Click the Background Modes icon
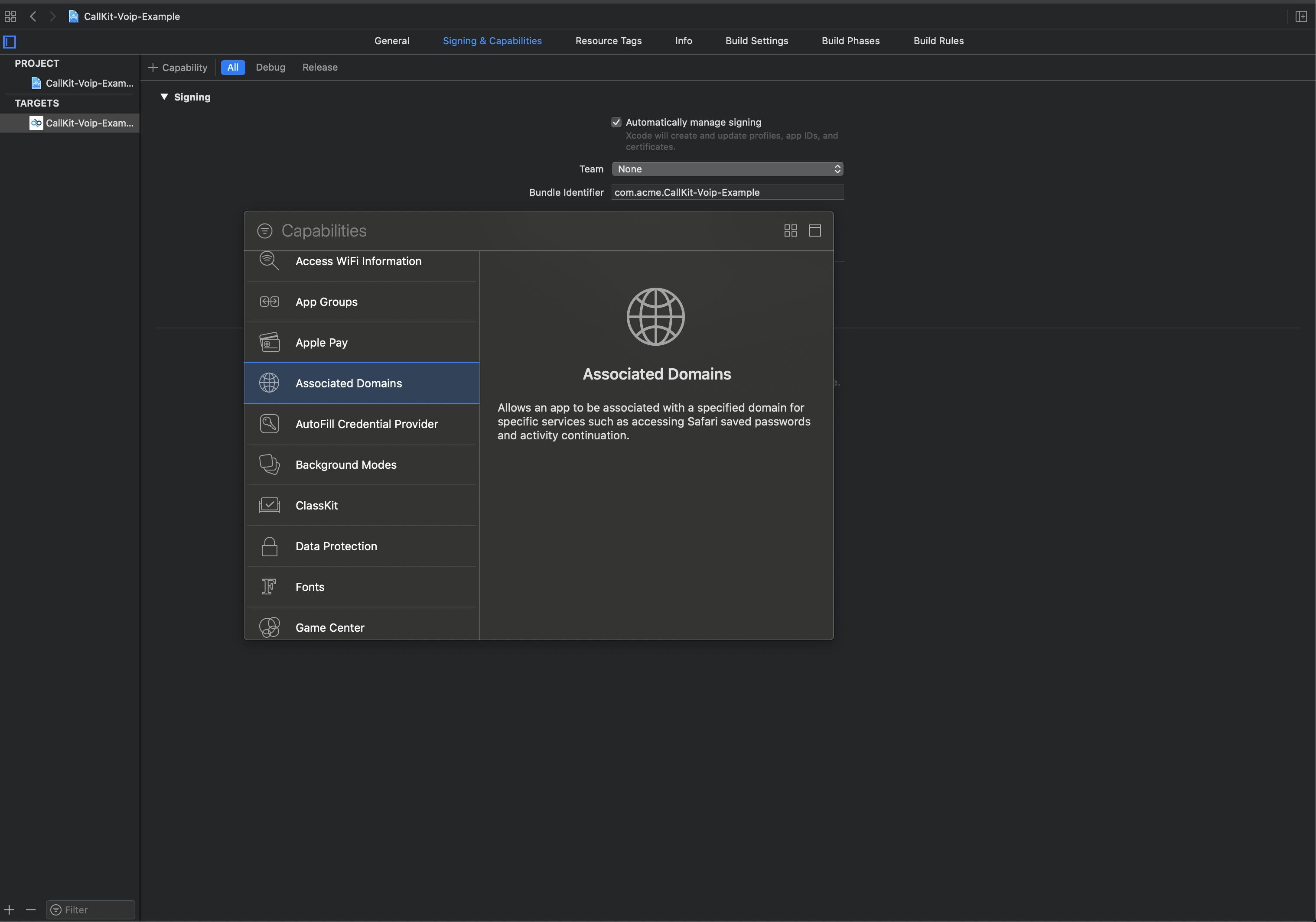 (x=268, y=464)
